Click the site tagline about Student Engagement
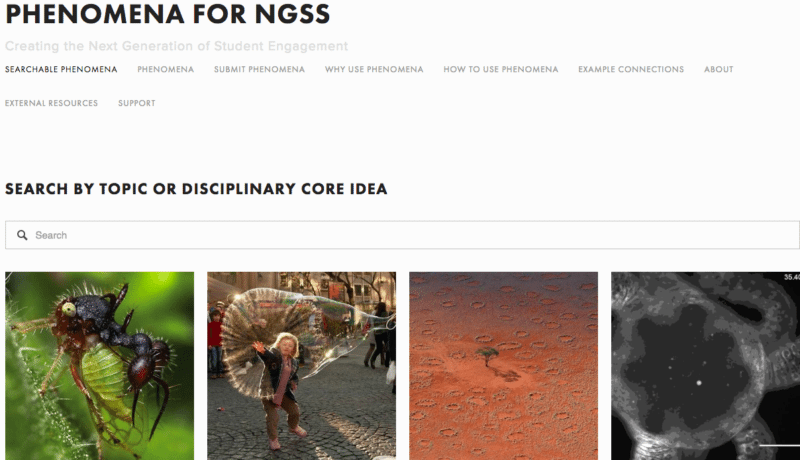800x460 pixels. pyautogui.click(x=177, y=46)
